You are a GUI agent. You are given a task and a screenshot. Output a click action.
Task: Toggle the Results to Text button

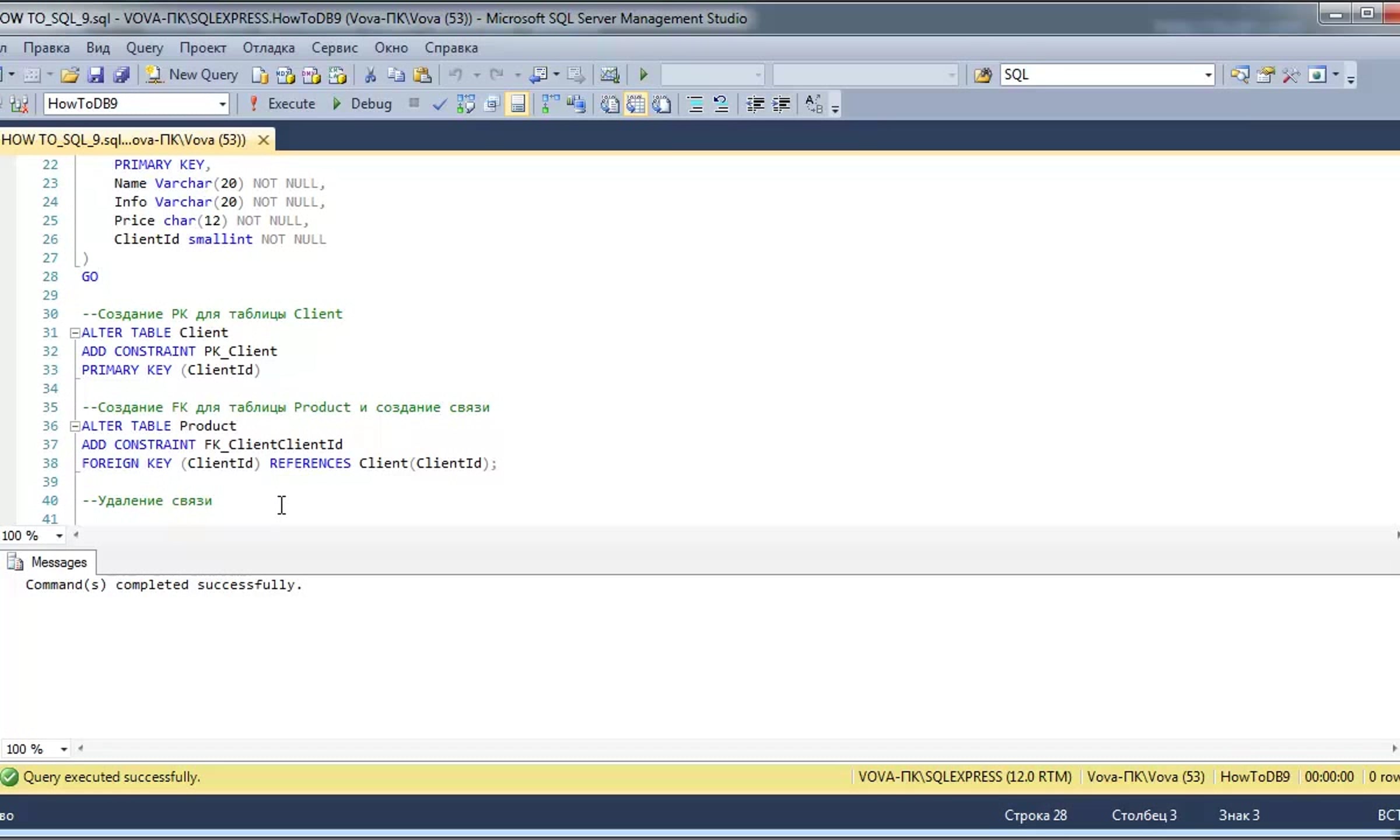tap(610, 104)
